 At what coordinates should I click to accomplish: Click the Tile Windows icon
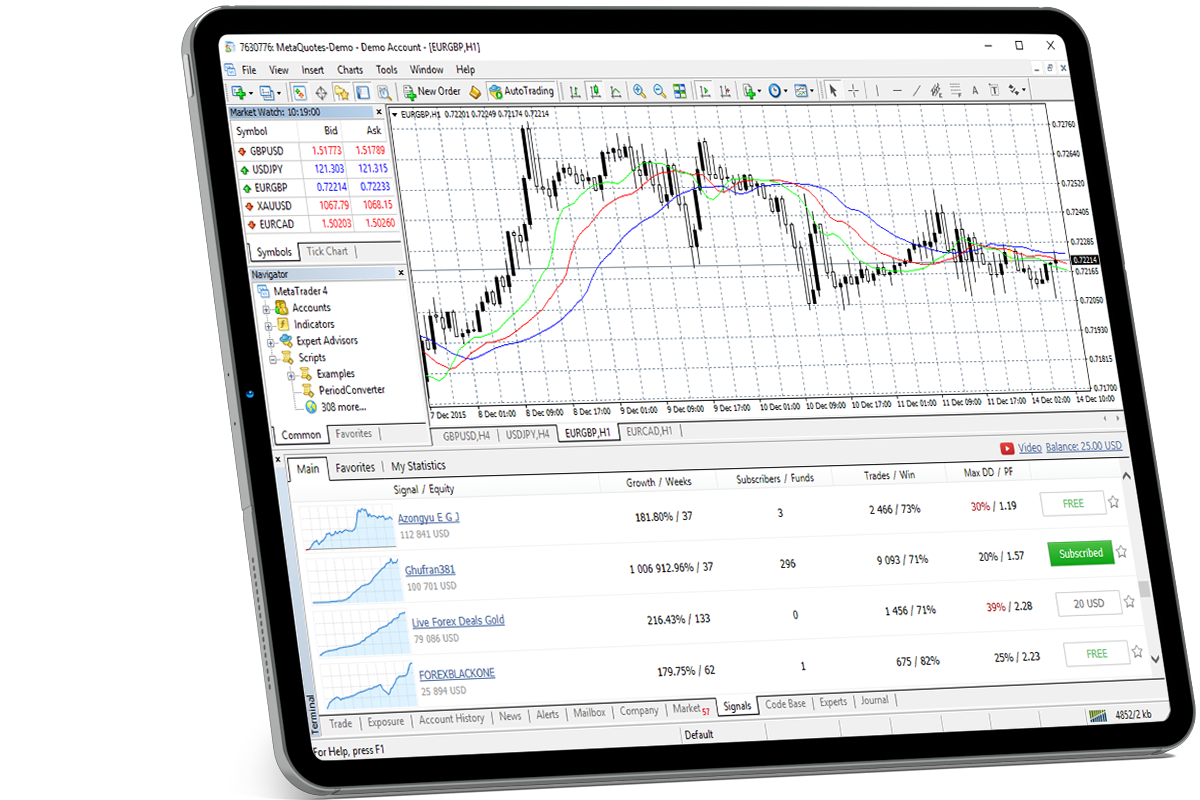[680, 91]
